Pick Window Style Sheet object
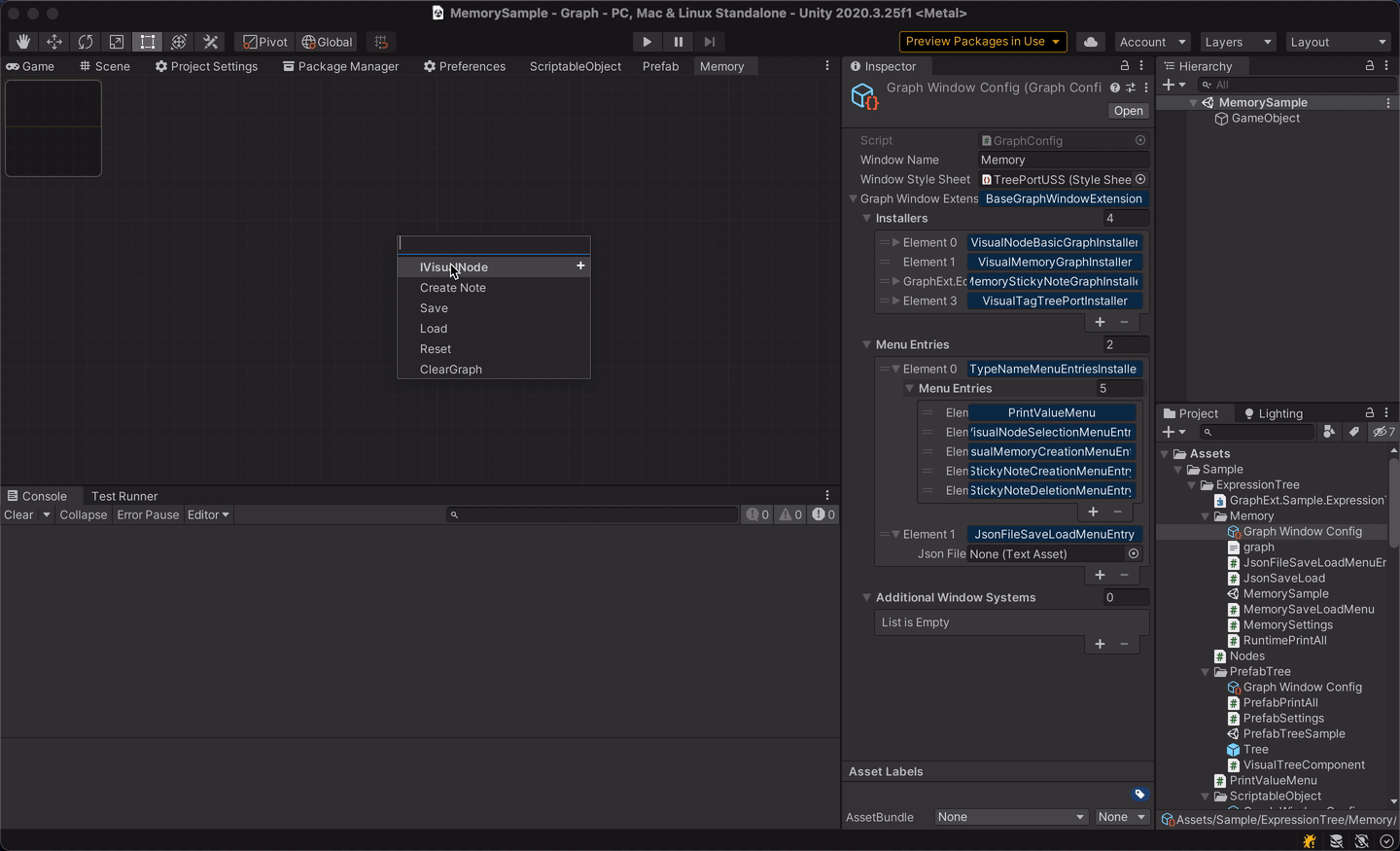Image resolution: width=1400 pixels, height=851 pixels. click(1140, 179)
